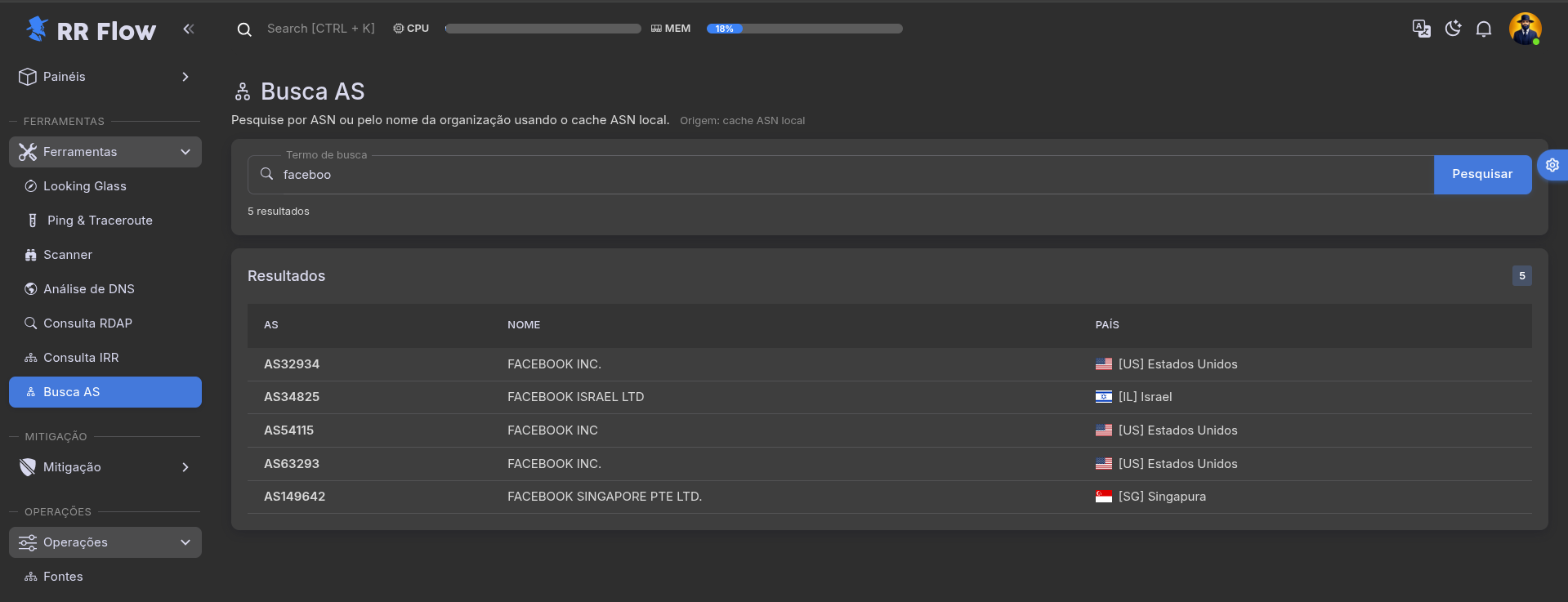Click the search magnifier icon in top bar
Image resolution: width=1568 pixels, height=602 pixels.
tap(244, 29)
